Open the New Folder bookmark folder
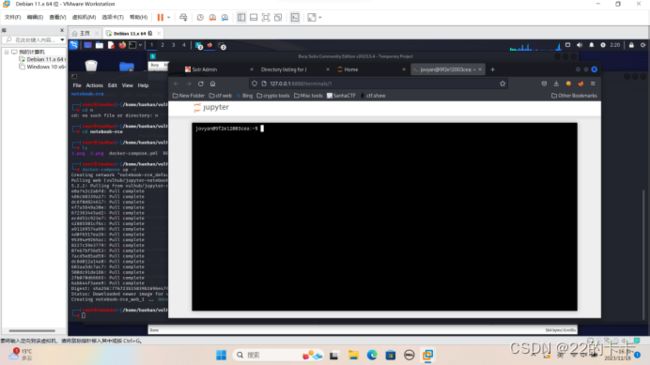This screenshot has height=365, width=650. pos(188,96)
